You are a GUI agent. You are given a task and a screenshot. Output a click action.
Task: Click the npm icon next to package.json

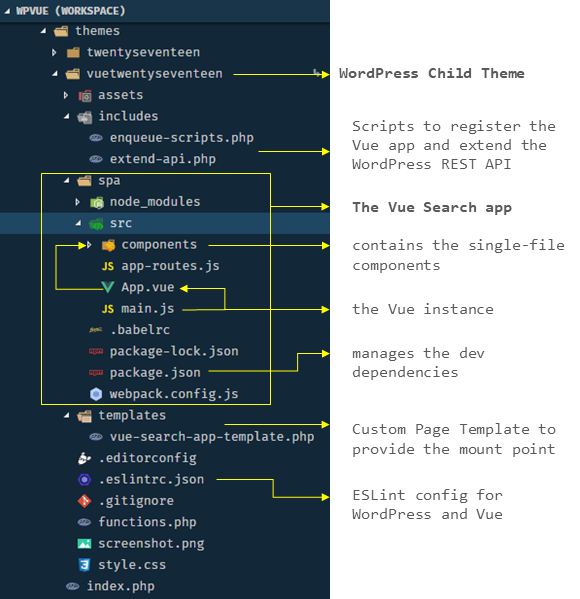point(96,372)
